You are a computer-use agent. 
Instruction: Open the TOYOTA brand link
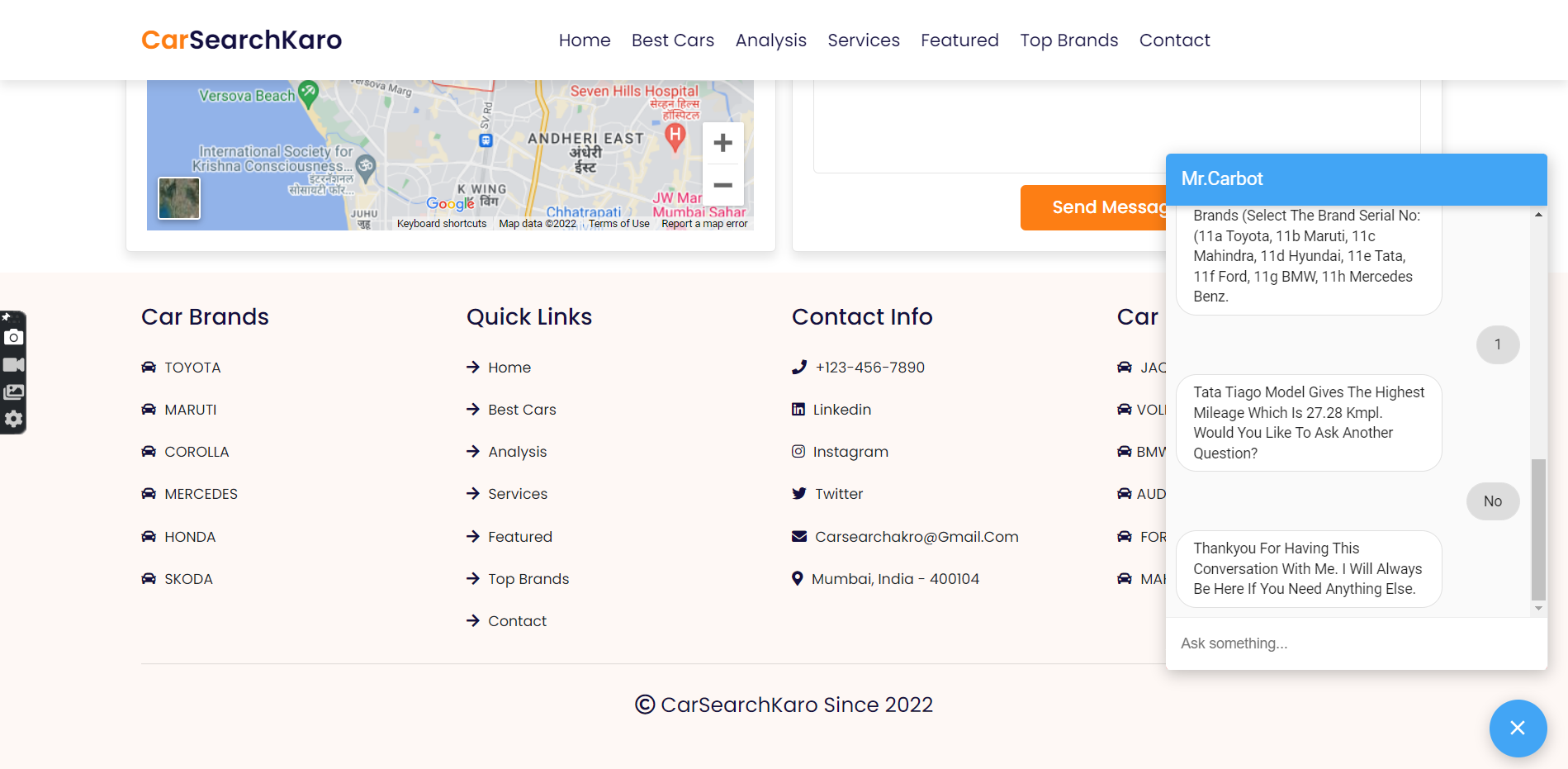(192, 368)
